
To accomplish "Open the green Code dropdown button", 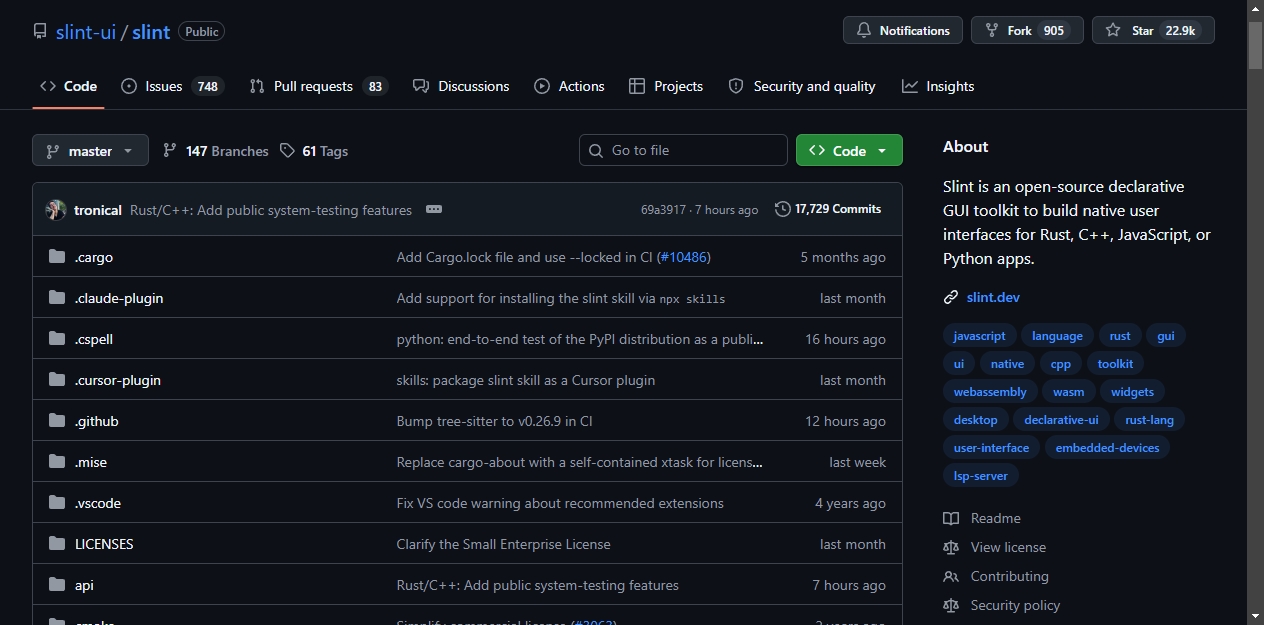I will (849, 150).
